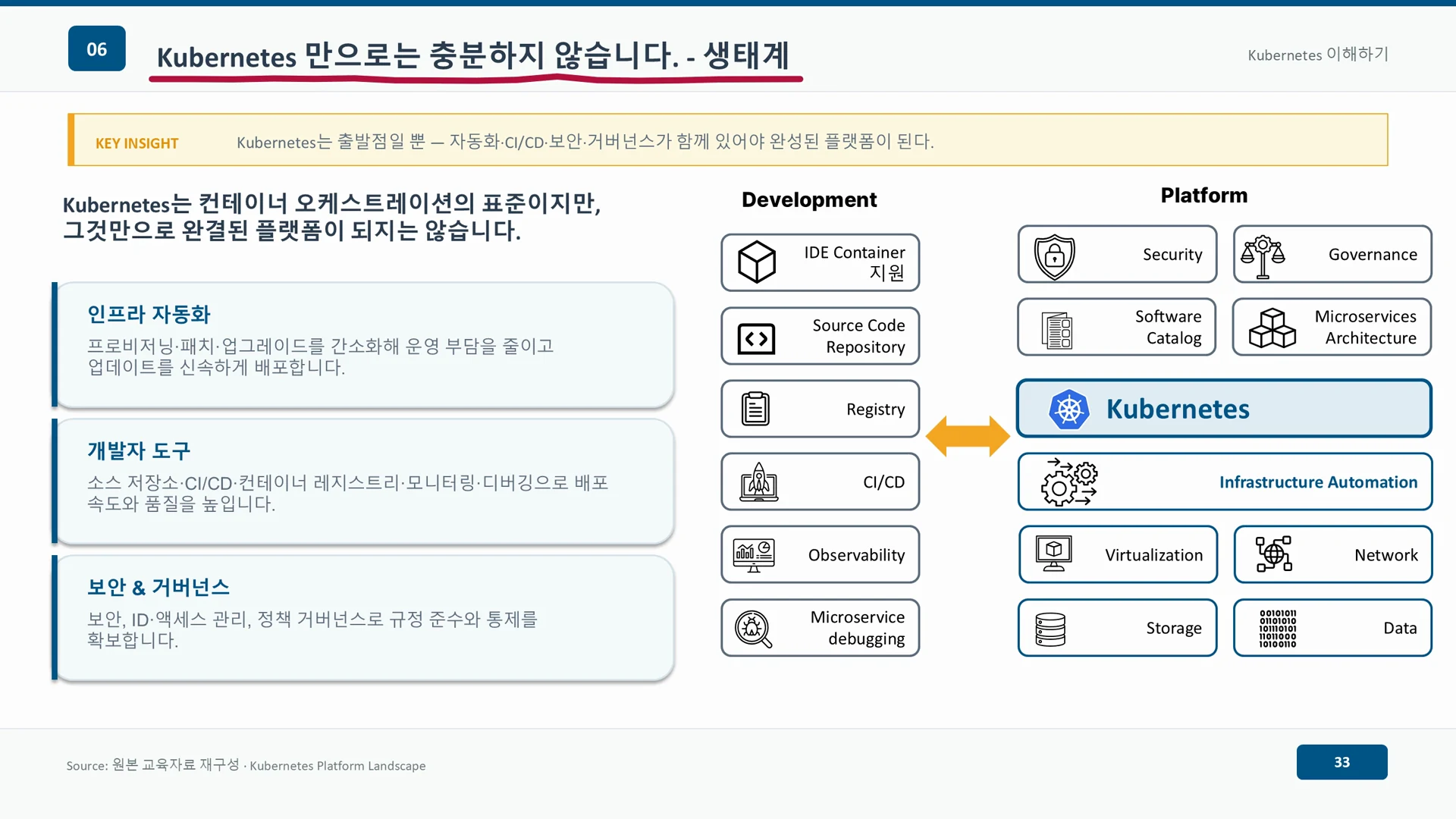The image size is (1456, 819).
Task: Click the Development column heading
Action: coord(809,199)
